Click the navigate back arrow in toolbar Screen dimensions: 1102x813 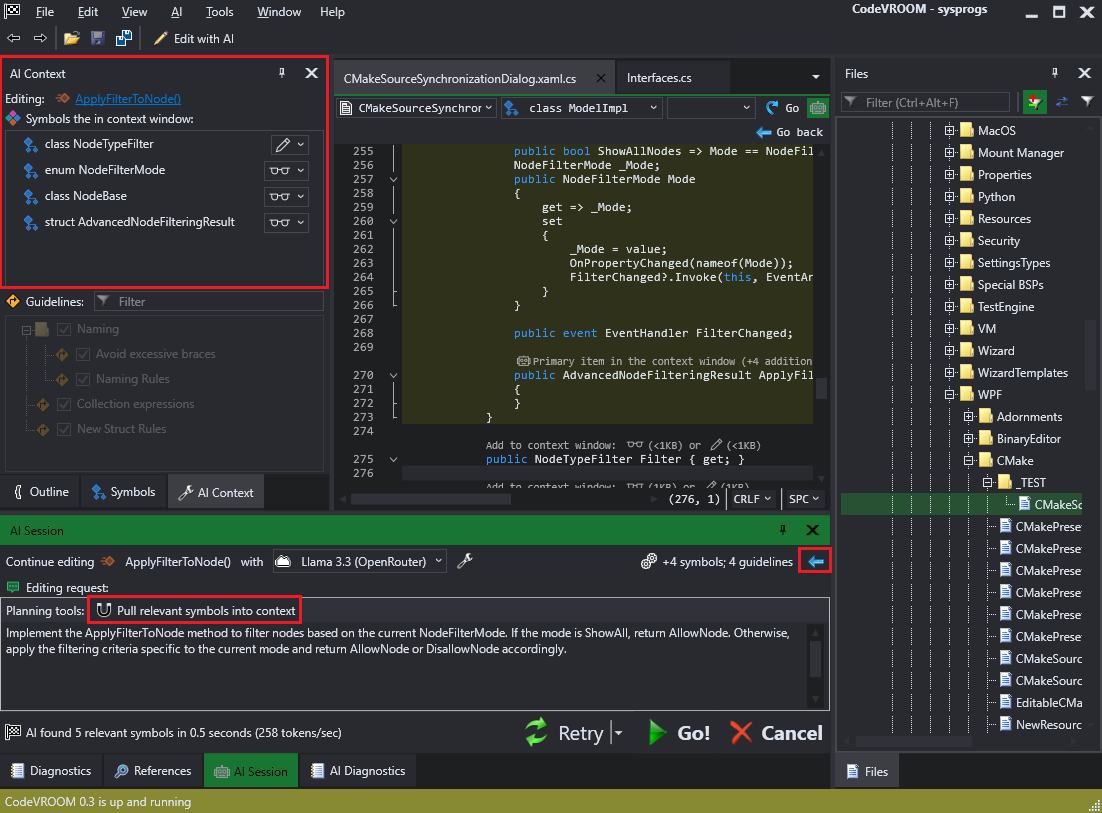tap(14, 39)
